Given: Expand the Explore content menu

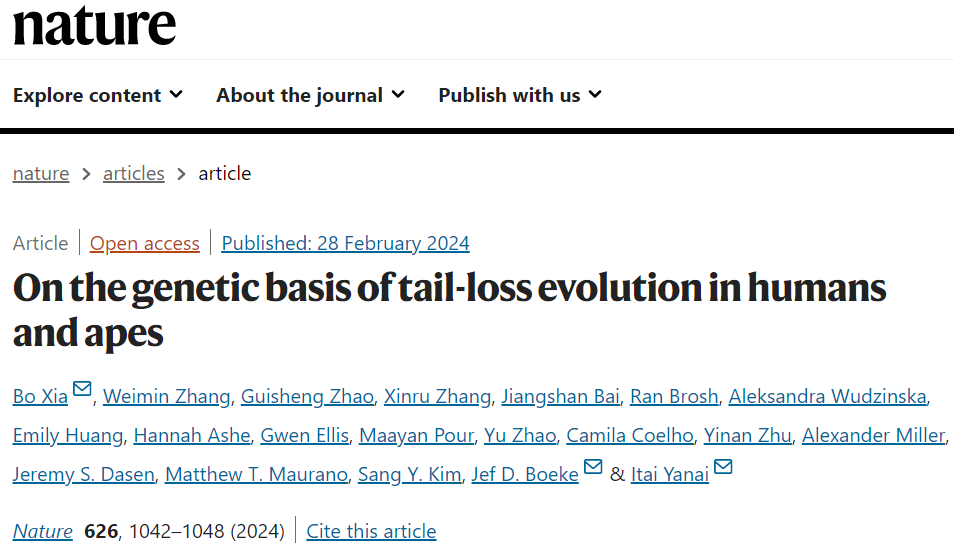Looking at the screenshot, I should pos(97,95).
